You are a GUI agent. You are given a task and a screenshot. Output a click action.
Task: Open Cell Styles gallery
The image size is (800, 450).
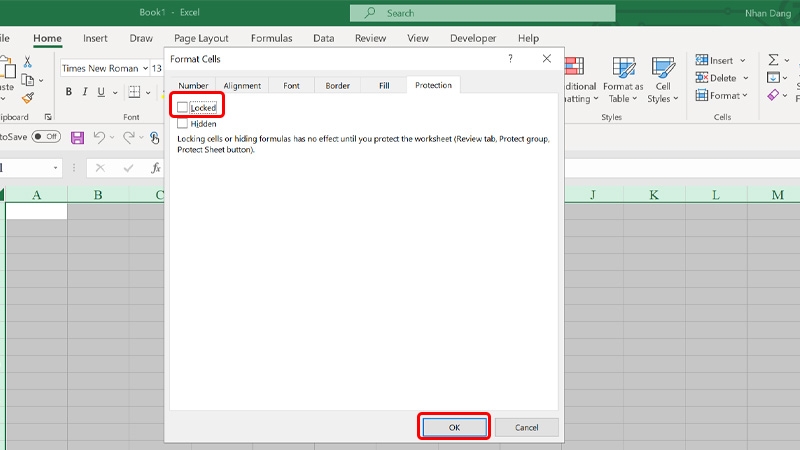coord(663,80)
